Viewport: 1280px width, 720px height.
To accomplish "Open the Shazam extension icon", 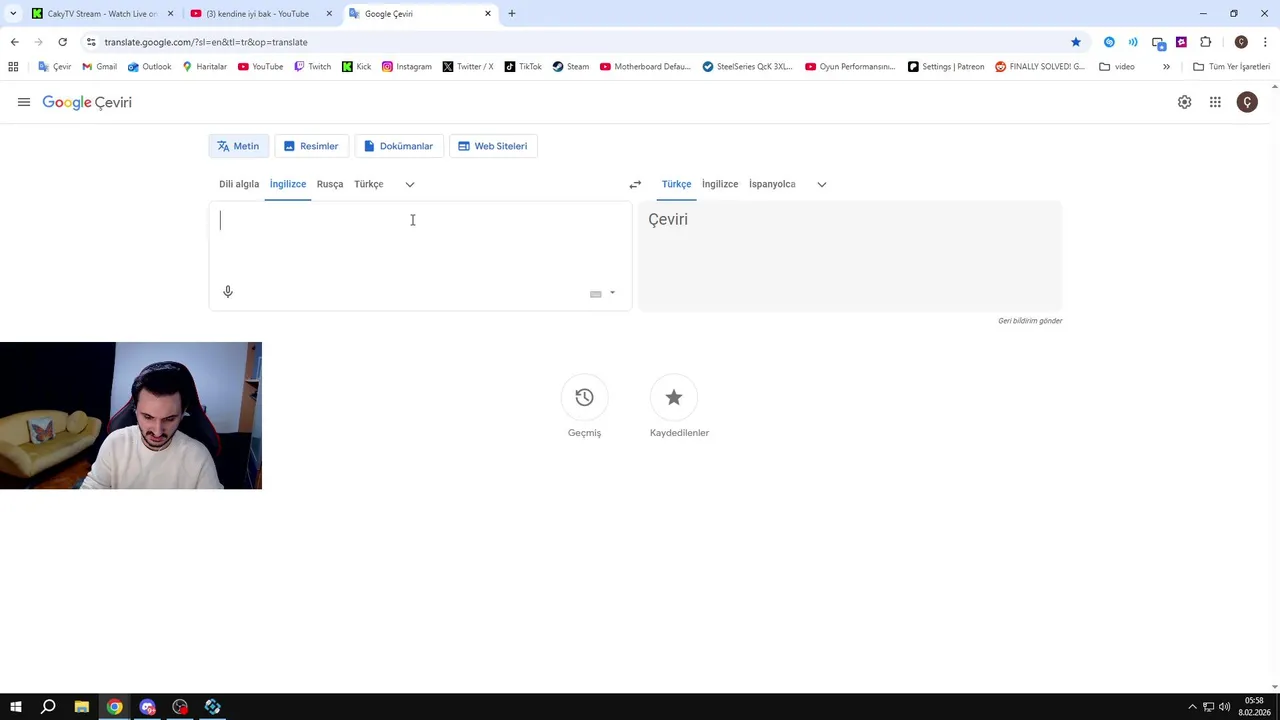I will 1109,42.
